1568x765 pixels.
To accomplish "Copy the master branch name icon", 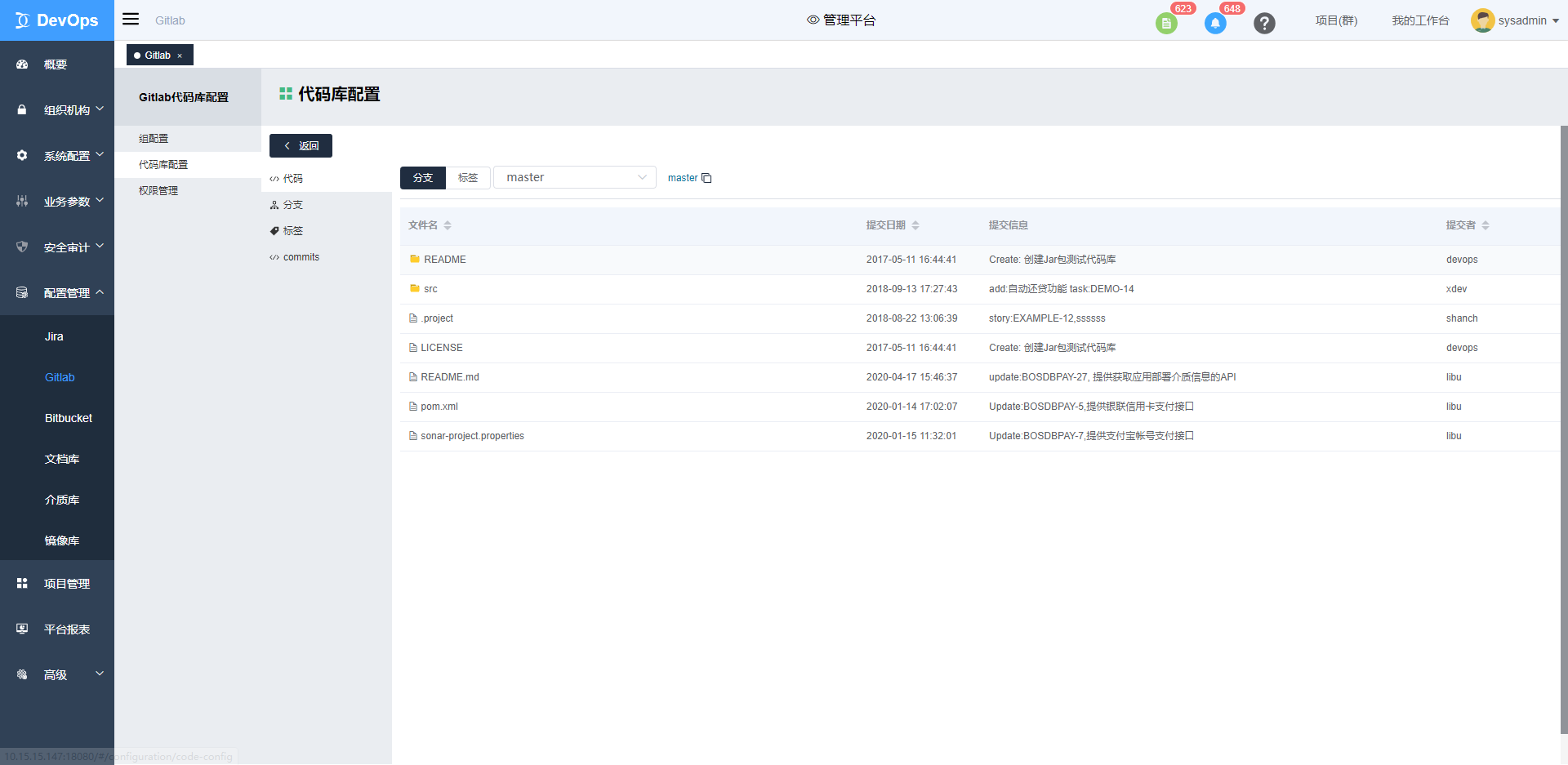I will point(706,178).
